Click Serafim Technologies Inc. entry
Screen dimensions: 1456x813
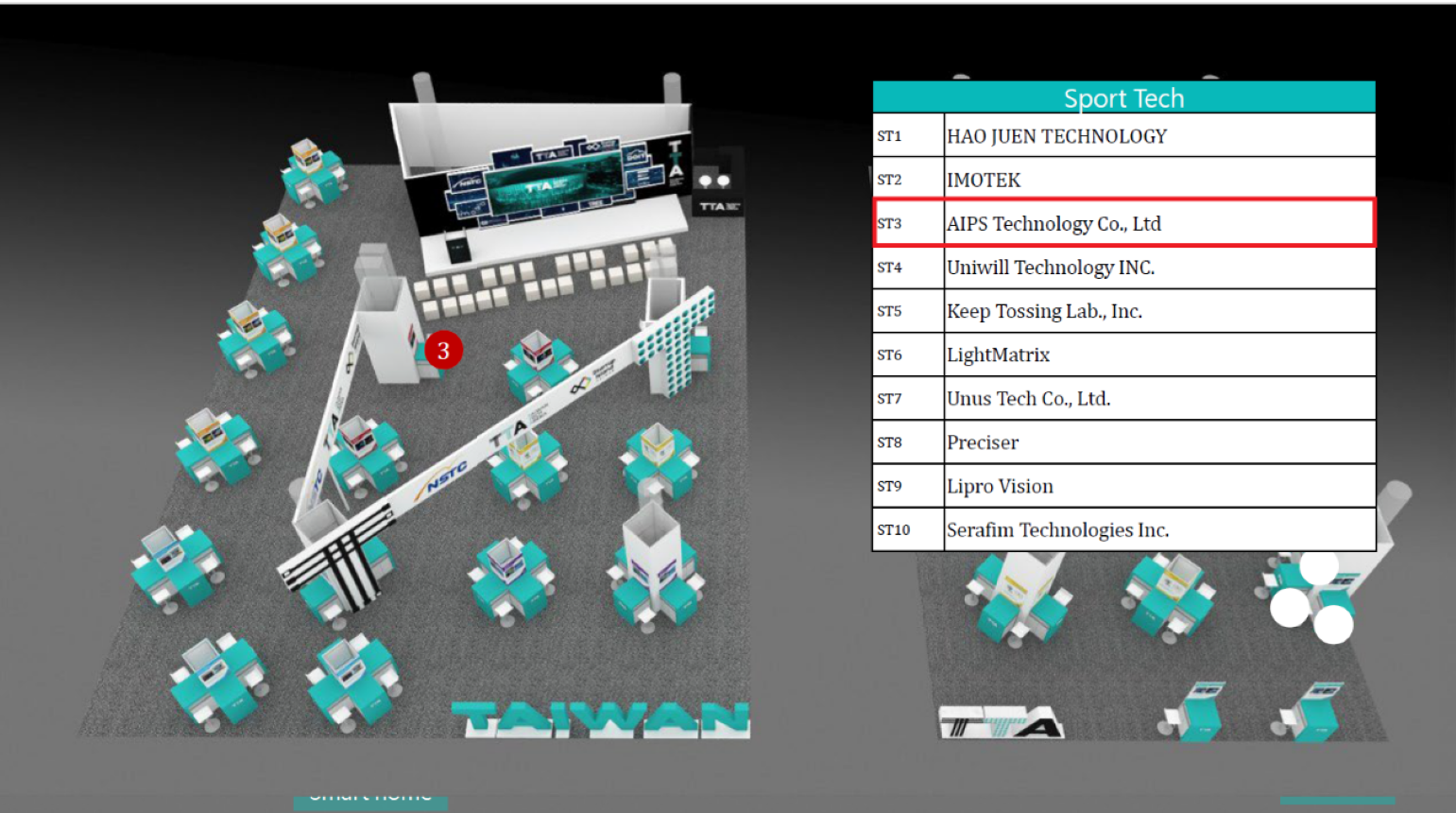click(x=1123, y=530)
